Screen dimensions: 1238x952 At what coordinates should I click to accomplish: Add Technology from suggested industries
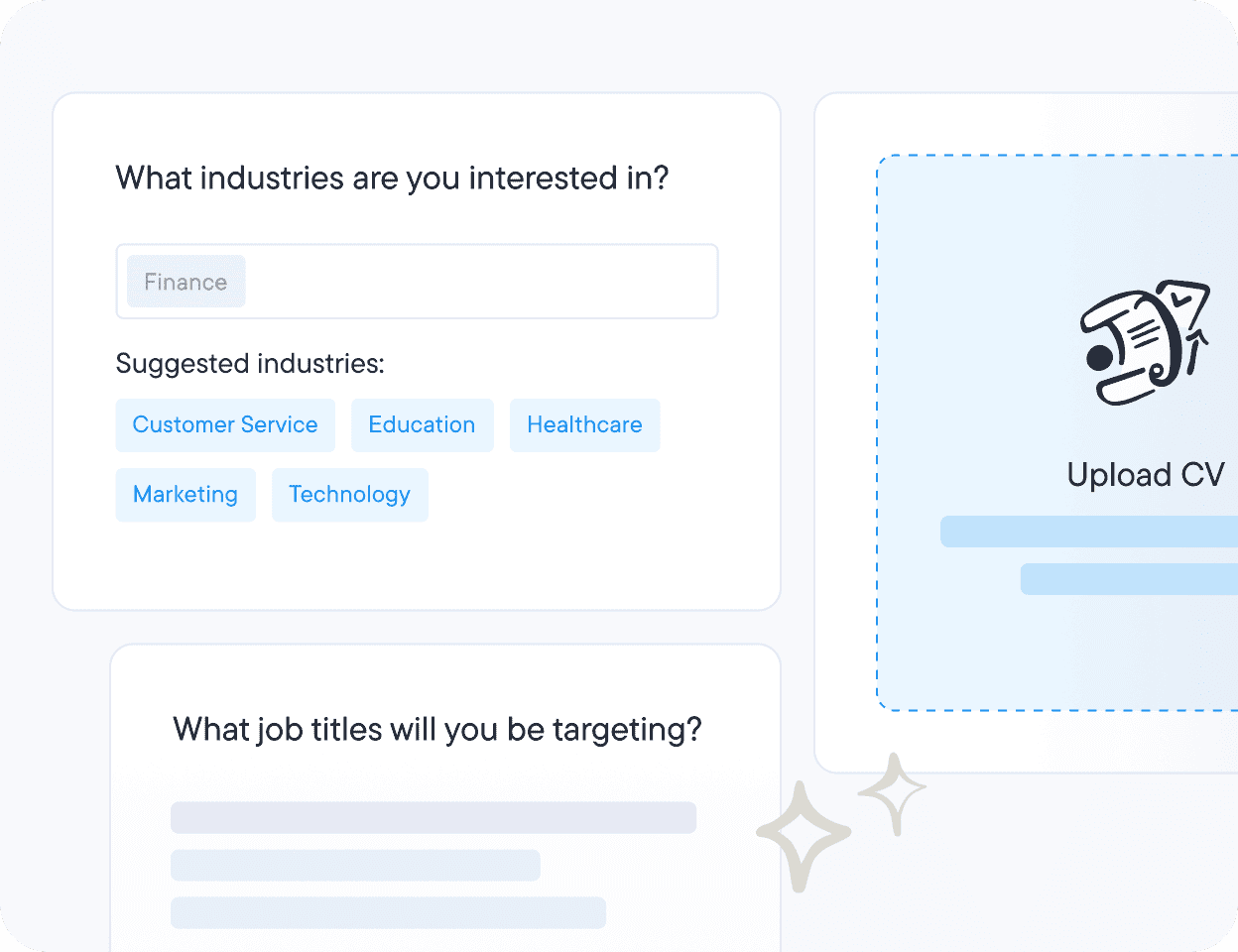[x=349, y=495]
